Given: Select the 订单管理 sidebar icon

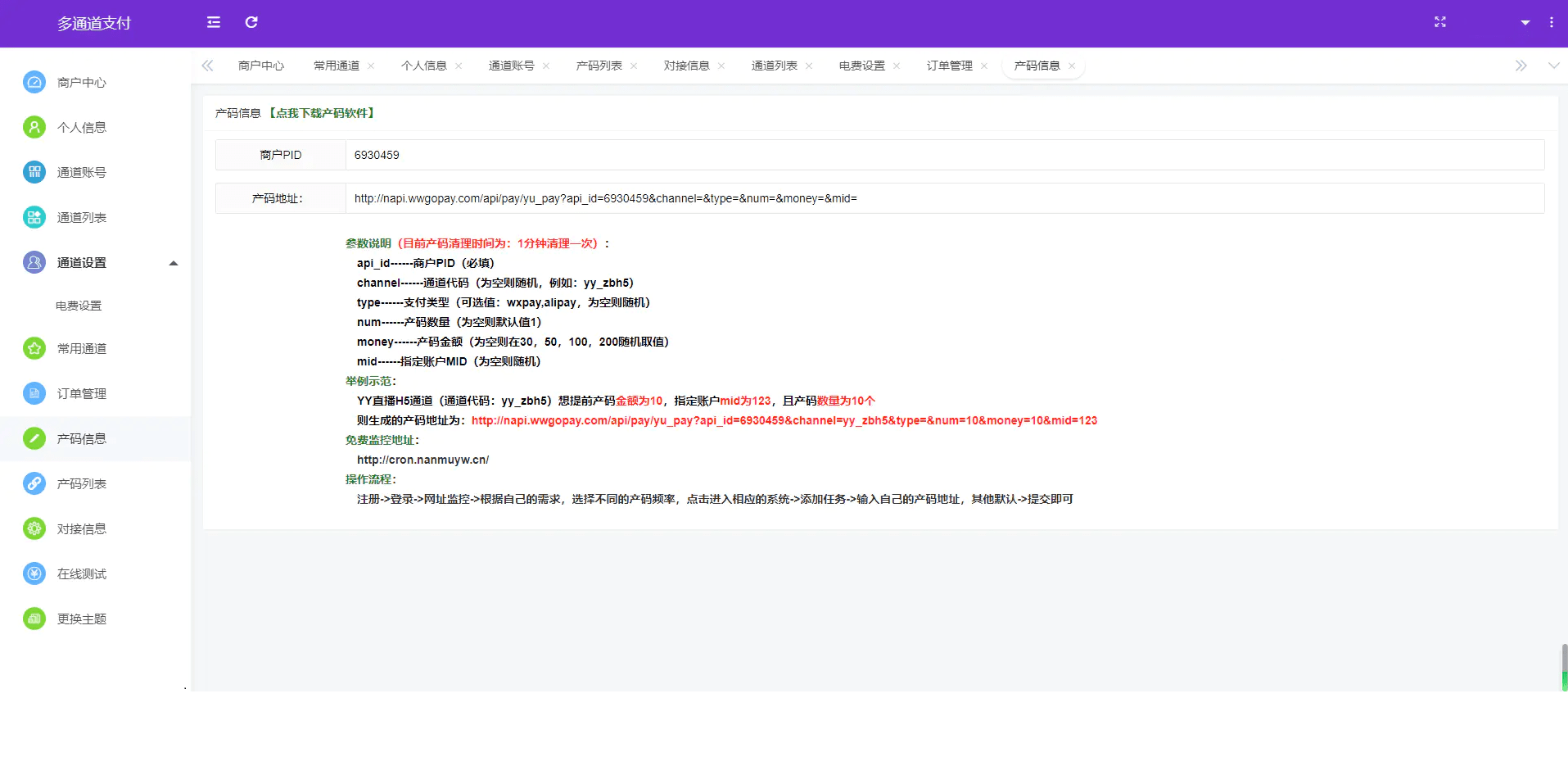Looking at the screenshot, I should 34,393.
